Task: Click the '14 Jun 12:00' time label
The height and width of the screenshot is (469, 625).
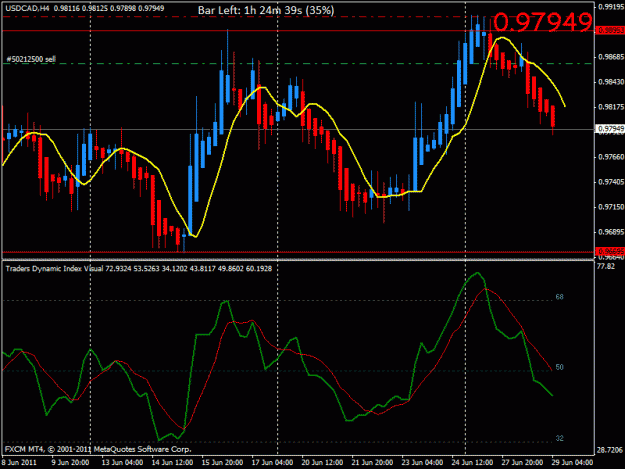Action: click(x=172, y=462)
